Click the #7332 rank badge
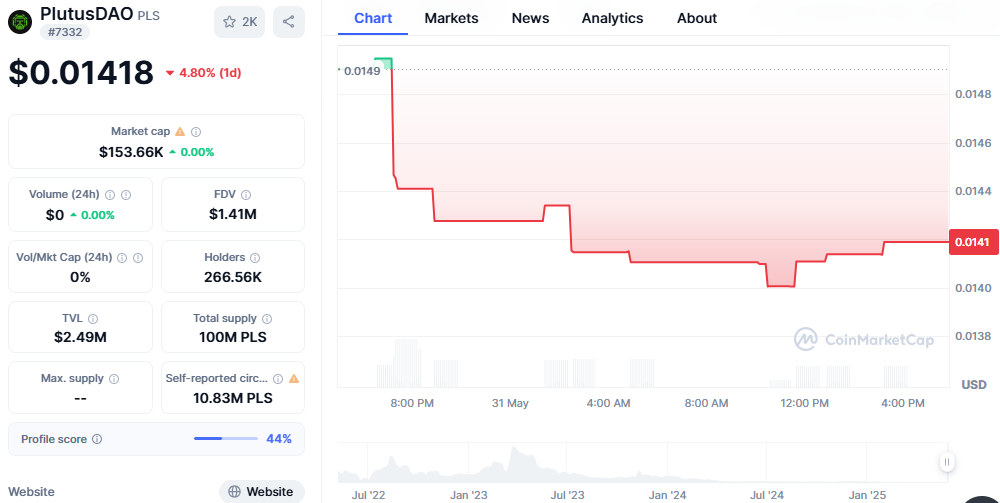The height and width of the screenshot is (503, 1000). click(x=65, y=32)
